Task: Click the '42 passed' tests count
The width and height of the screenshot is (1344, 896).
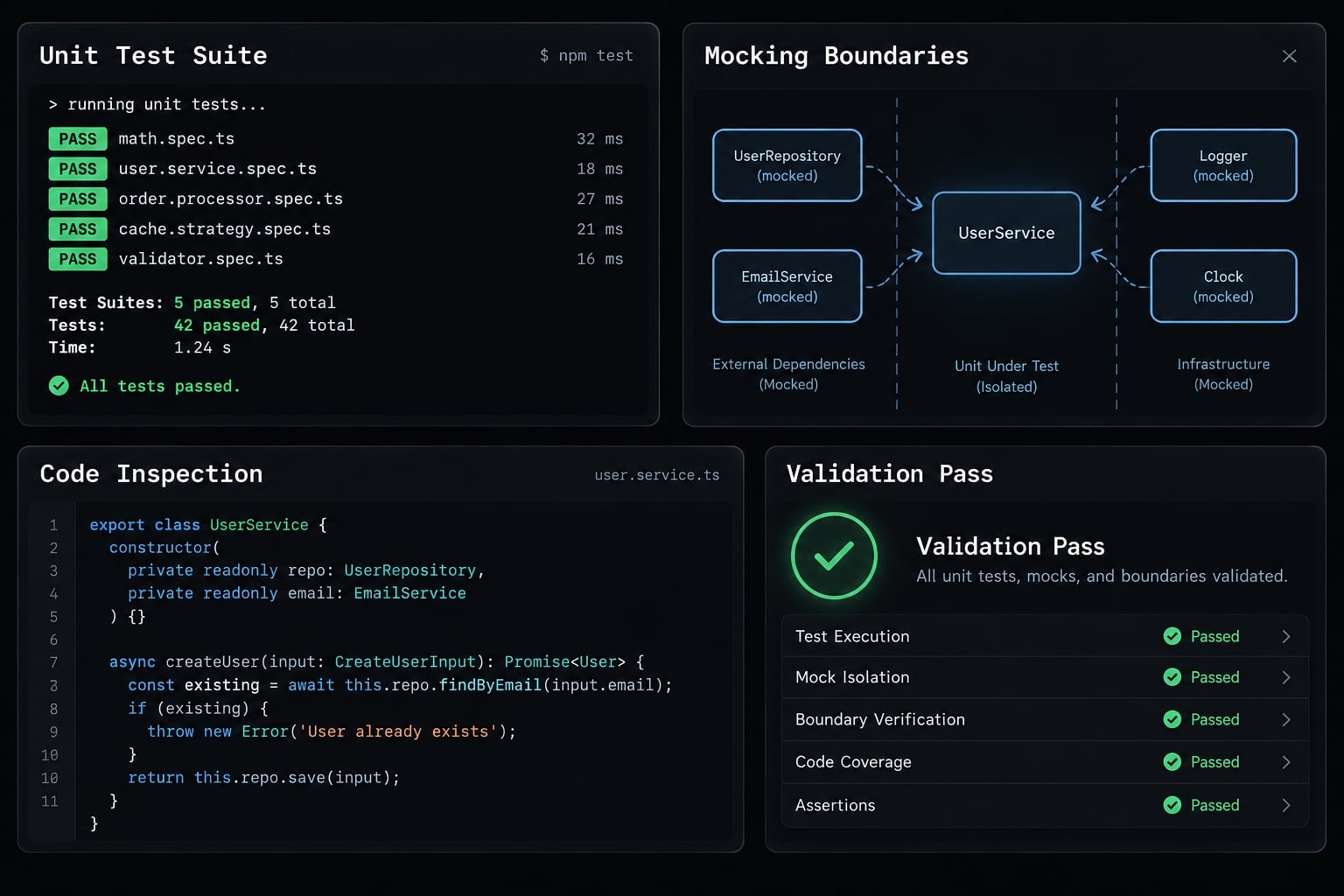Action: pyautogui.click(x=217, y=325)
